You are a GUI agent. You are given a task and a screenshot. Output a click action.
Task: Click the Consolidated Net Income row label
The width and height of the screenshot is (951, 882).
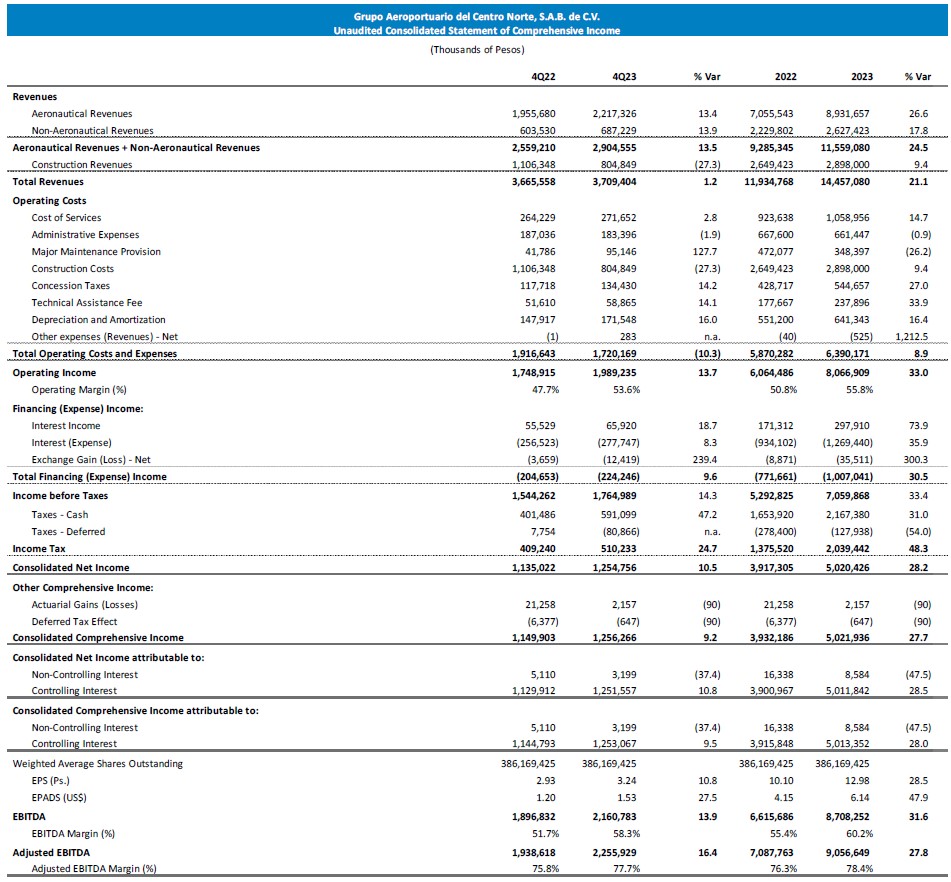coord(69,568)
